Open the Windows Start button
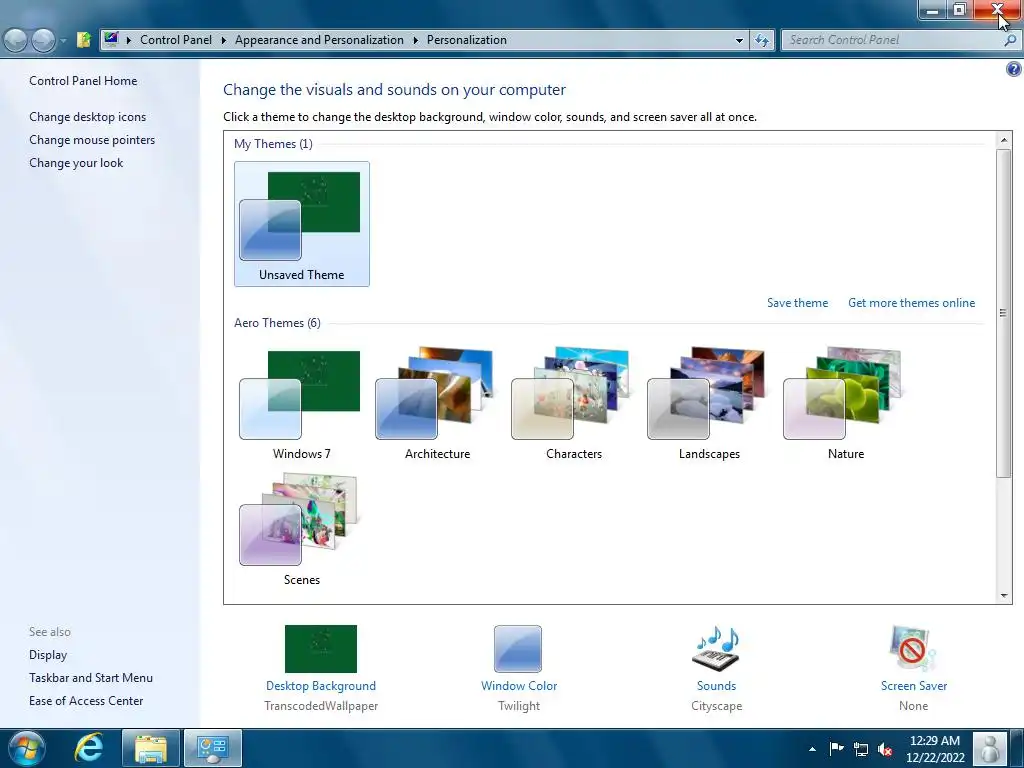This screenshot has width=1024, height=768. (x=26, y=748)
